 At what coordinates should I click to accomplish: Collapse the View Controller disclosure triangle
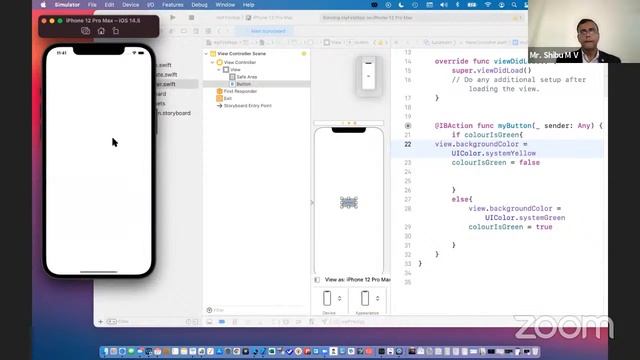[213, 62]
